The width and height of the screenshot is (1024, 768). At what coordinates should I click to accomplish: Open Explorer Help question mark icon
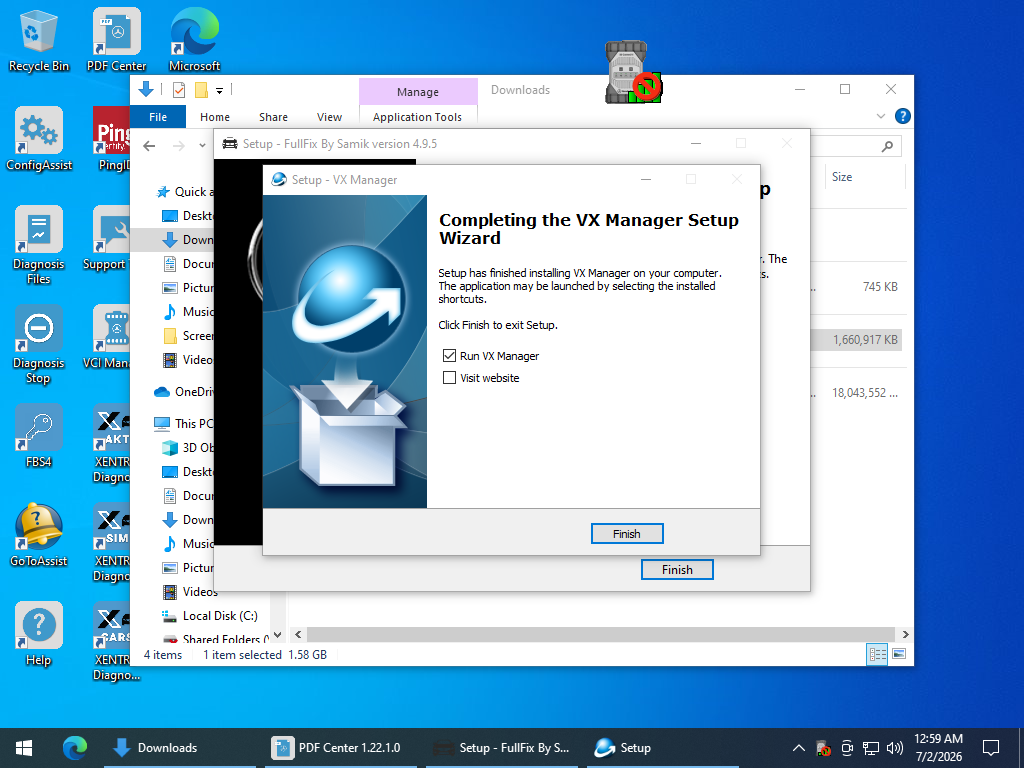(903, 116)
